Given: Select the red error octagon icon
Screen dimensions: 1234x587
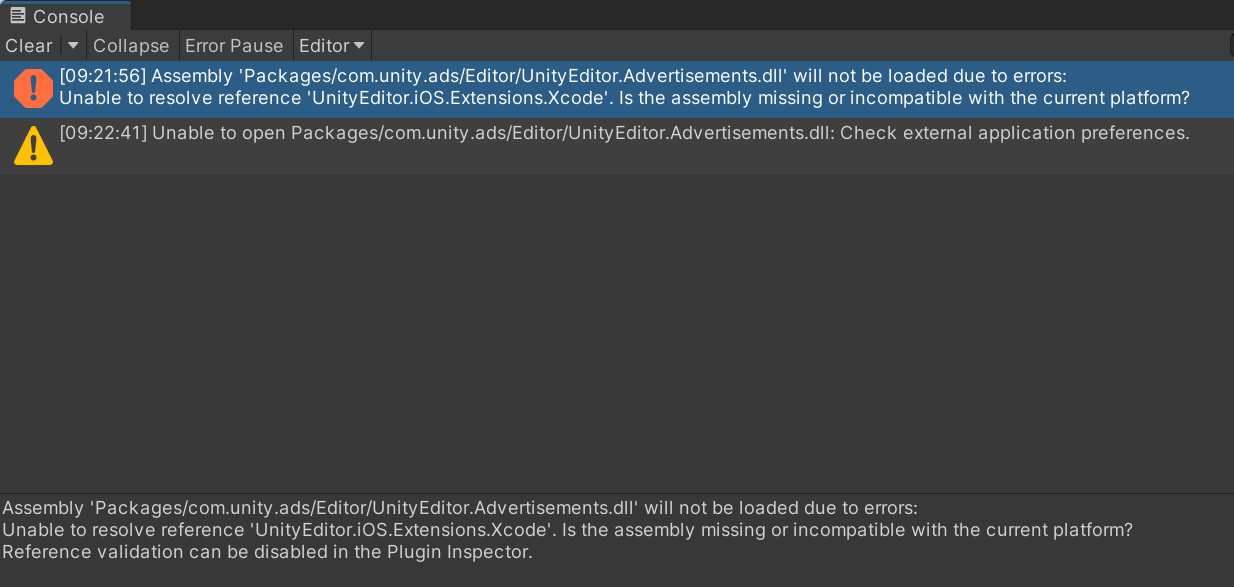Looking at the screenshot, I should pos(33,88).
